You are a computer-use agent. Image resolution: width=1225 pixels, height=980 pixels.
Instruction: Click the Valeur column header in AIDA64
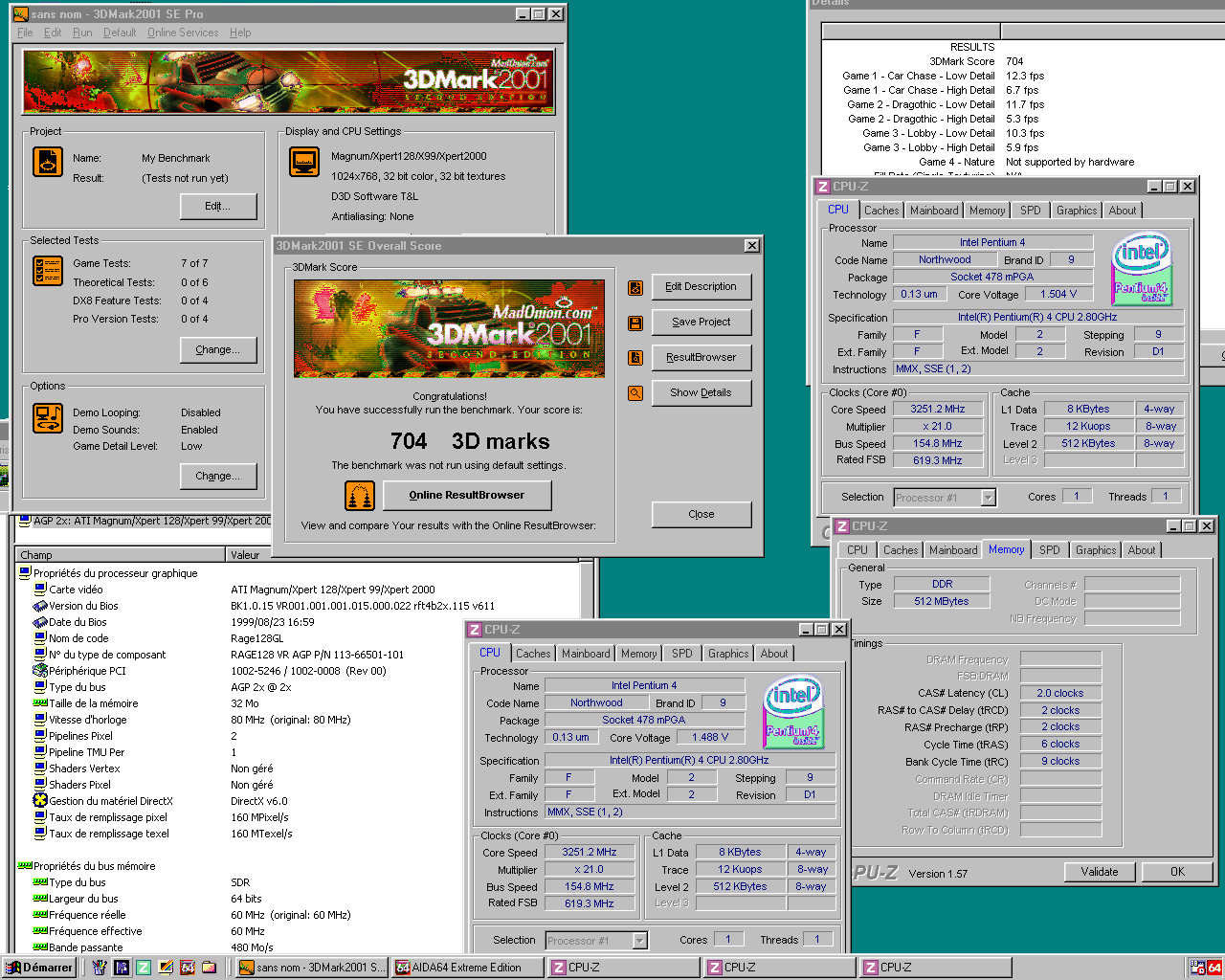pos(402,555)
